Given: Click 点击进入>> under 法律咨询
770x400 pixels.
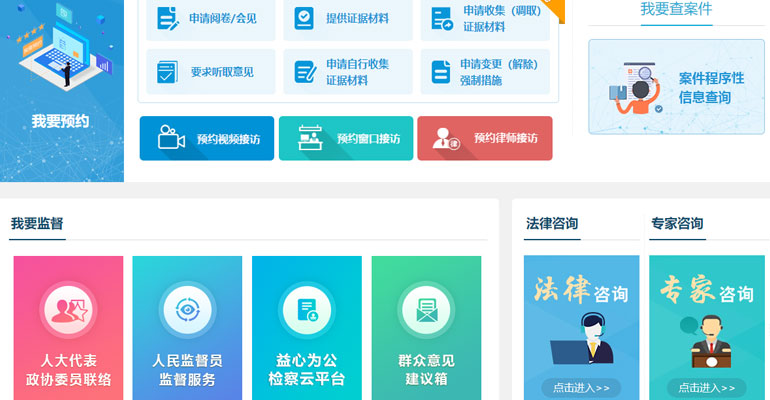Looking at the screenshot, I should [581, 388].
